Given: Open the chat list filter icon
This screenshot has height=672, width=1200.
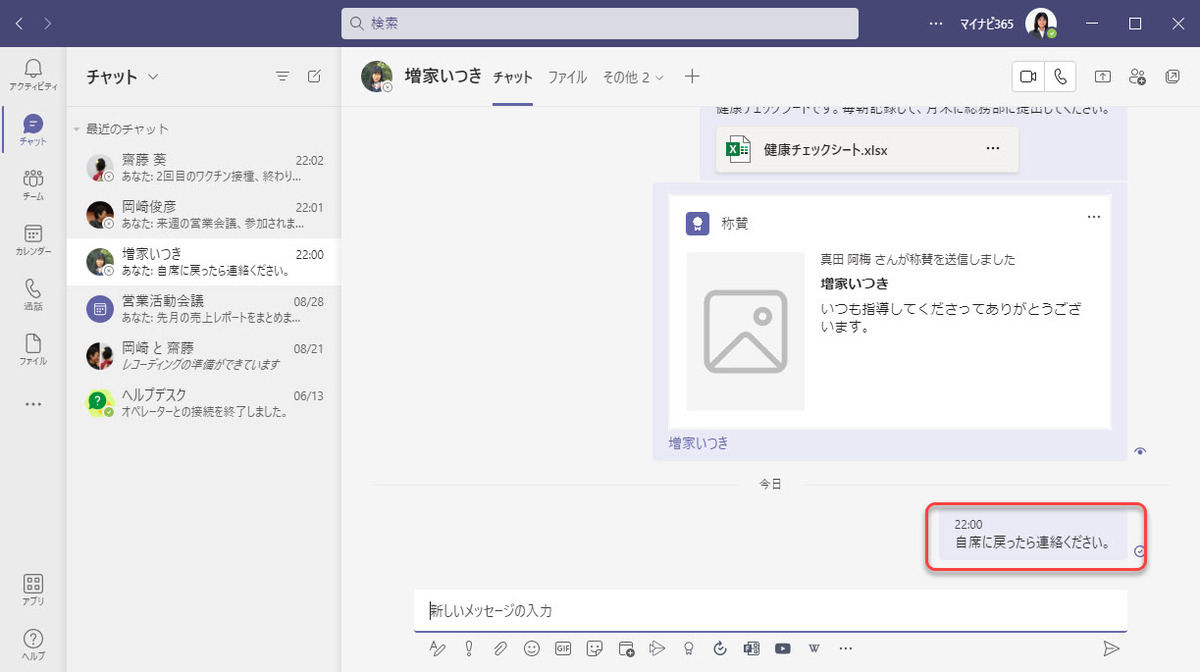Looking at the screenshot, I should tap(283, 76).
